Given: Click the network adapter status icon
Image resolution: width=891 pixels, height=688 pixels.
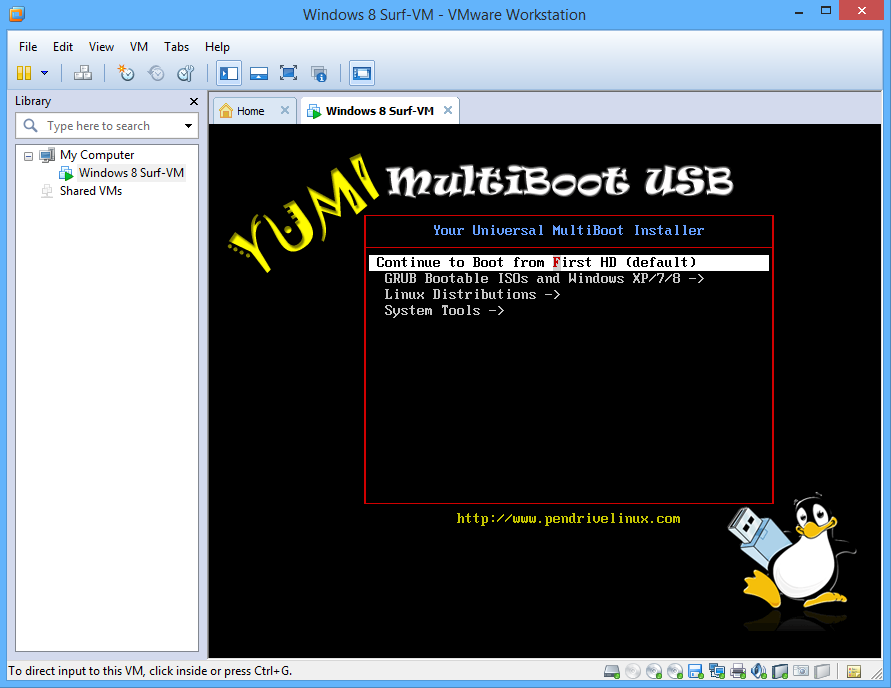Looking at the screenshot, I should click(x=717, y=672).
